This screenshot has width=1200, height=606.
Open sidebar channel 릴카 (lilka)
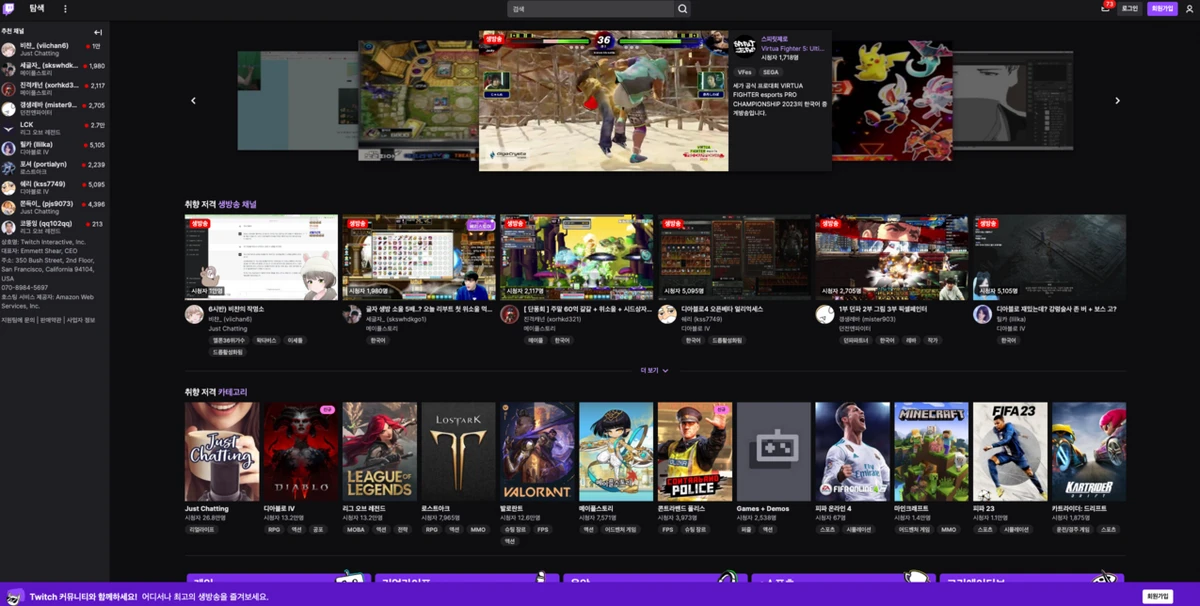click(53, 148)
